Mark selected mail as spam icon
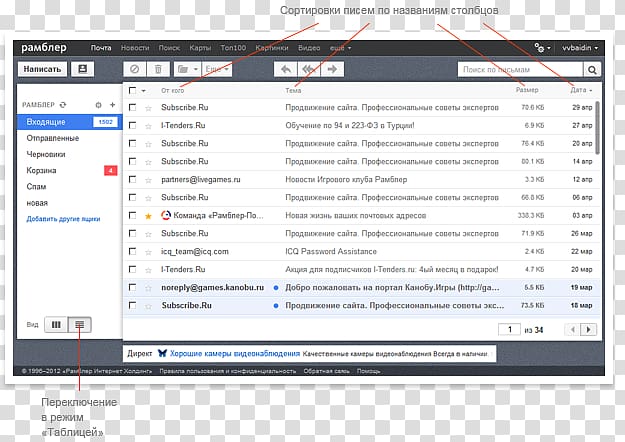625x442 pixels. point(135,69)
